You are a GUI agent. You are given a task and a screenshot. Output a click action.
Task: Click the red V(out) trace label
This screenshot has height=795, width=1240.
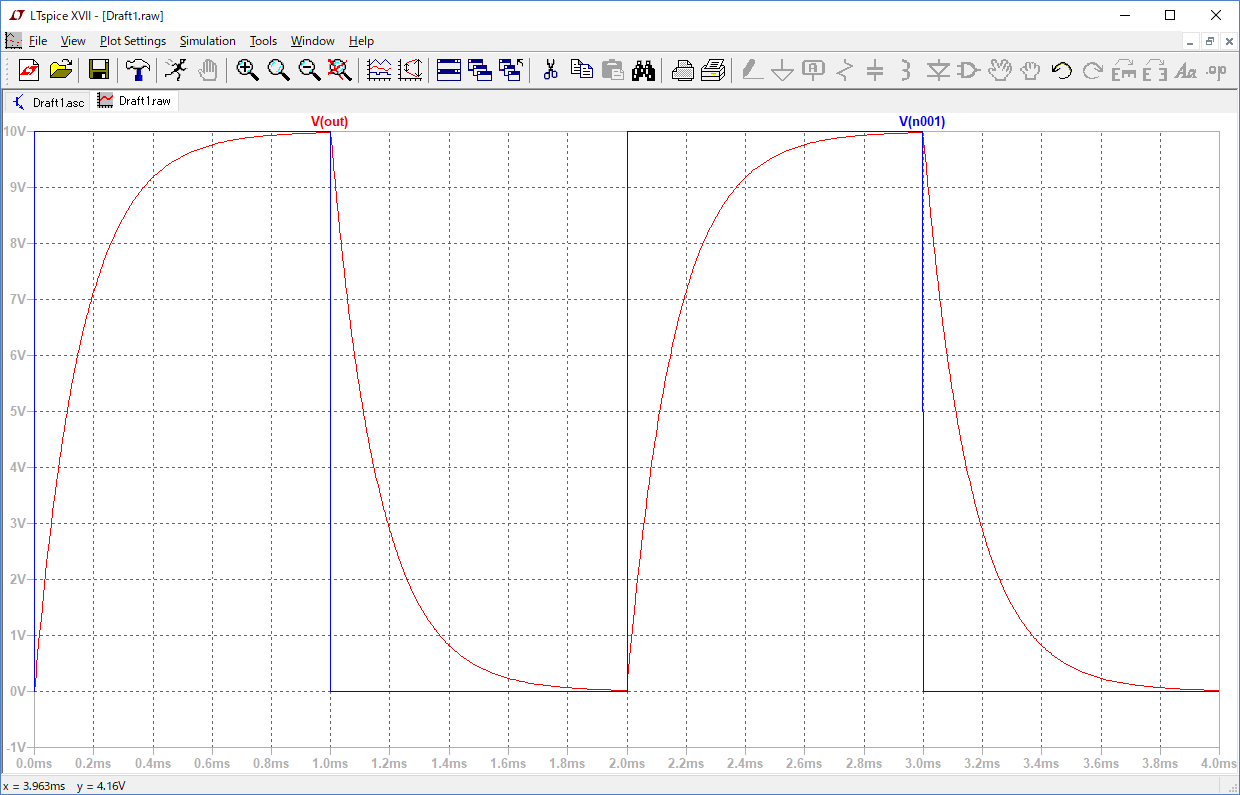[x=329, y=122]
